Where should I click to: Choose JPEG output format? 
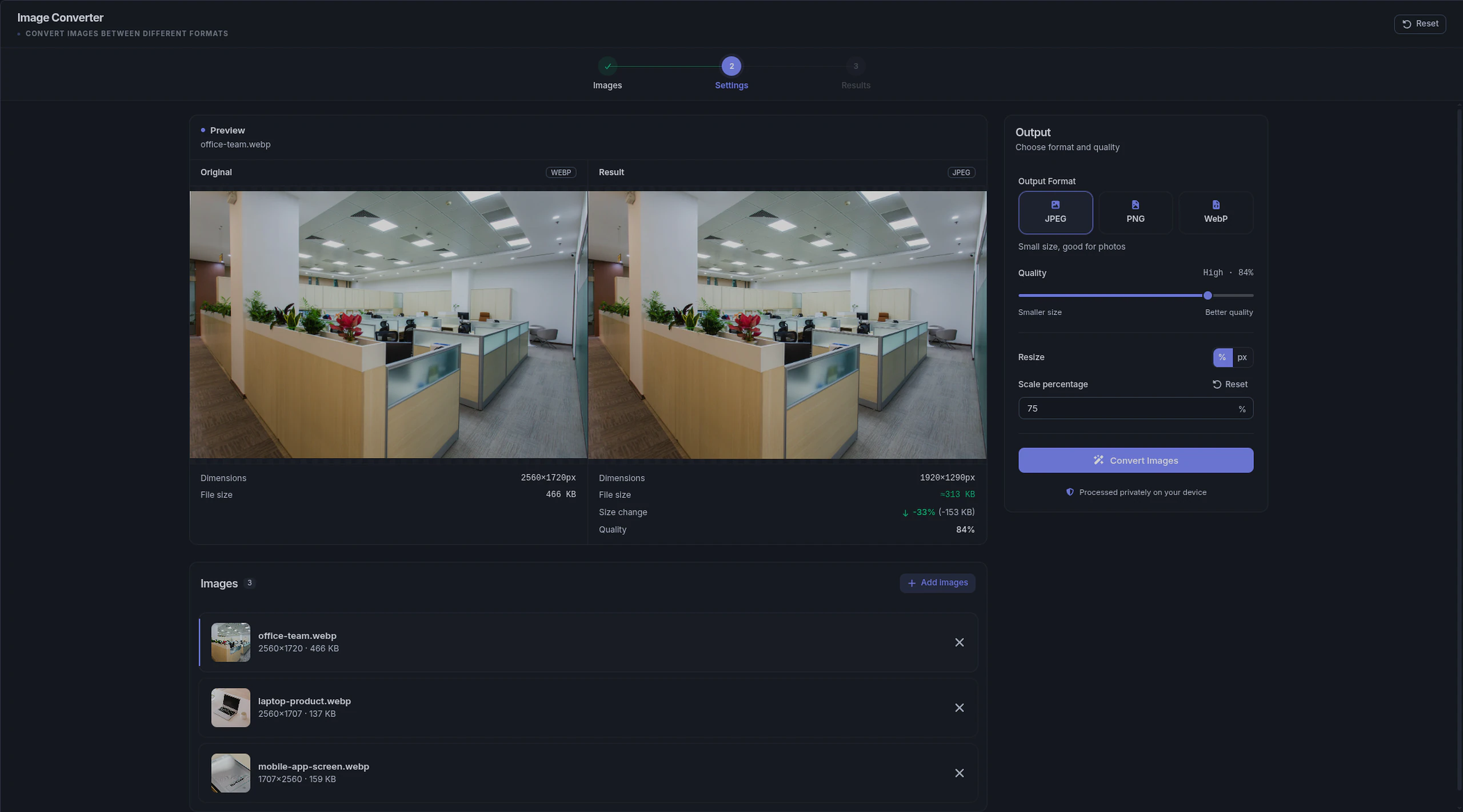[x=1055, y=213]
